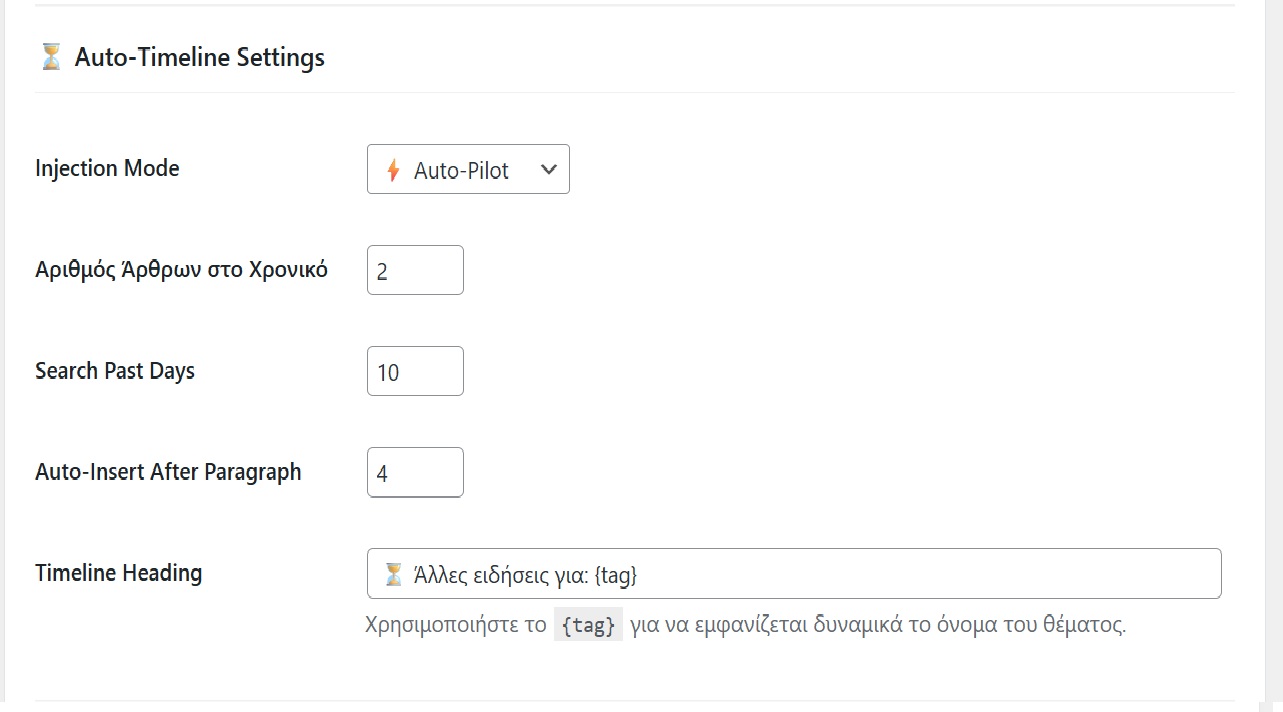Image resolution: width=1283 pixels, height=712 pixels.
Task: Click the Auto-Insert After Paragraph label
Action: (x=167, y=472)
